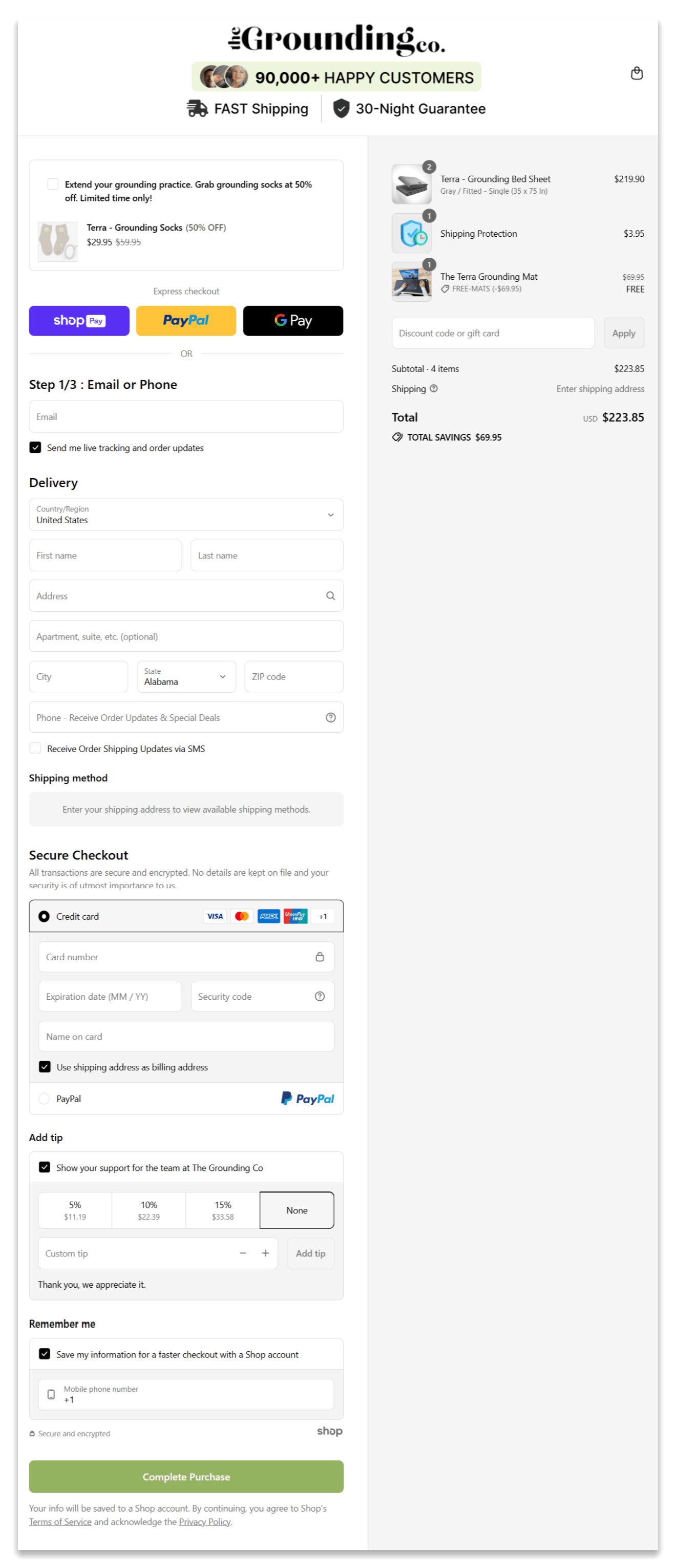Decrease custom tip with minus icon
Image resolution: width=676 pixels, height=1568 pixels.
click(x=243, y=1253)
